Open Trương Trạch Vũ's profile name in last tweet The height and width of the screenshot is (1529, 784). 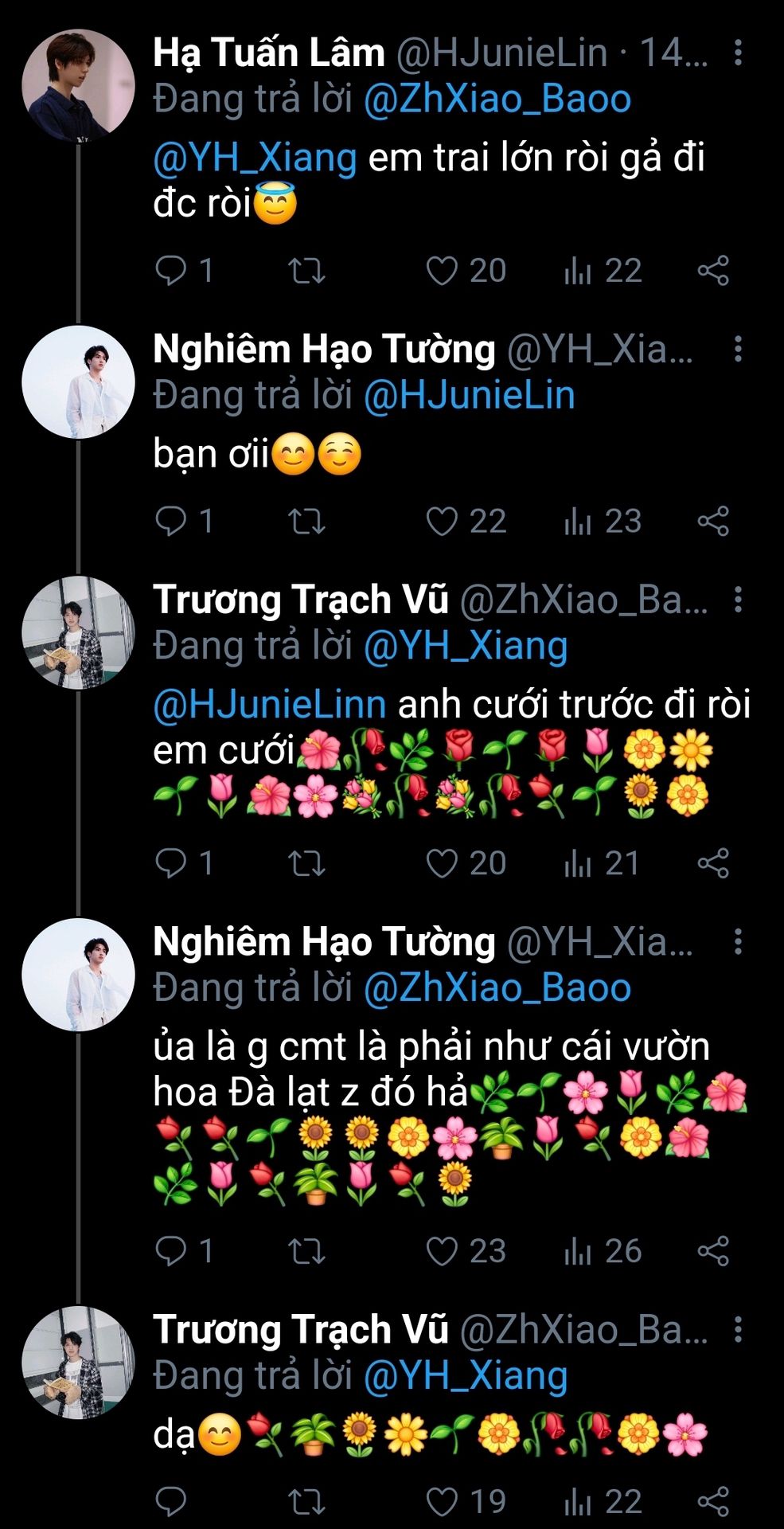click(x=301, y=1330)
